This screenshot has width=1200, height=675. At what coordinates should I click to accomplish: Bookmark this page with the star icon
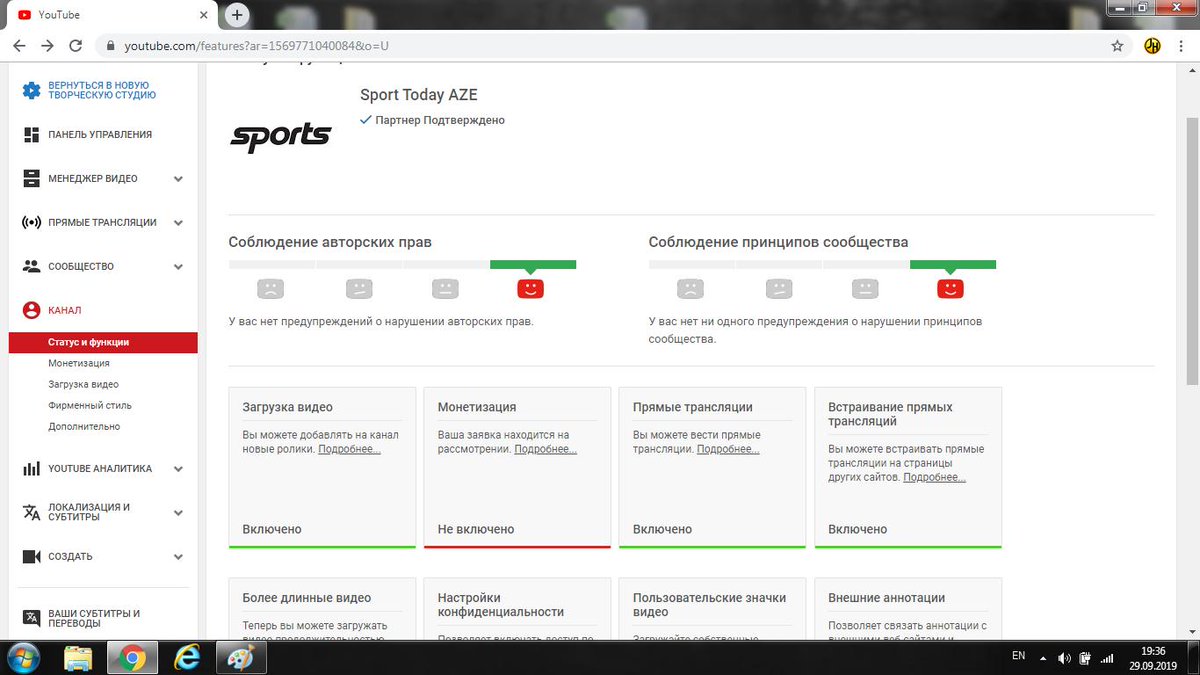1117,46
